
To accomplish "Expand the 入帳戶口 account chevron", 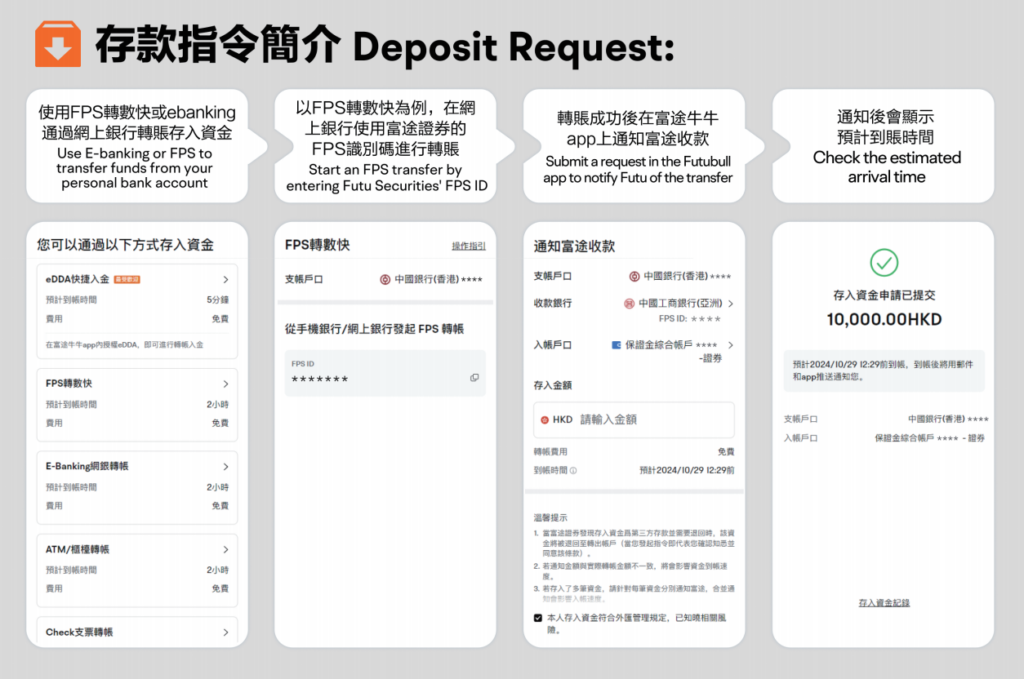I will [731, 345].
